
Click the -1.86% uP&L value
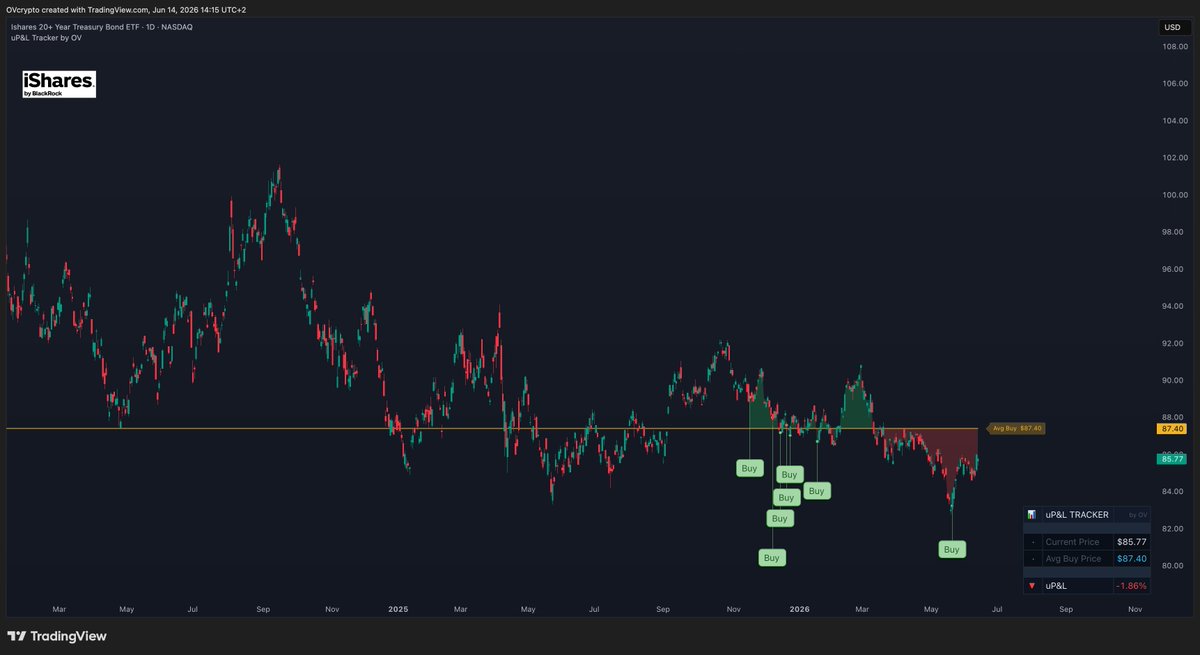[1131, 585]
